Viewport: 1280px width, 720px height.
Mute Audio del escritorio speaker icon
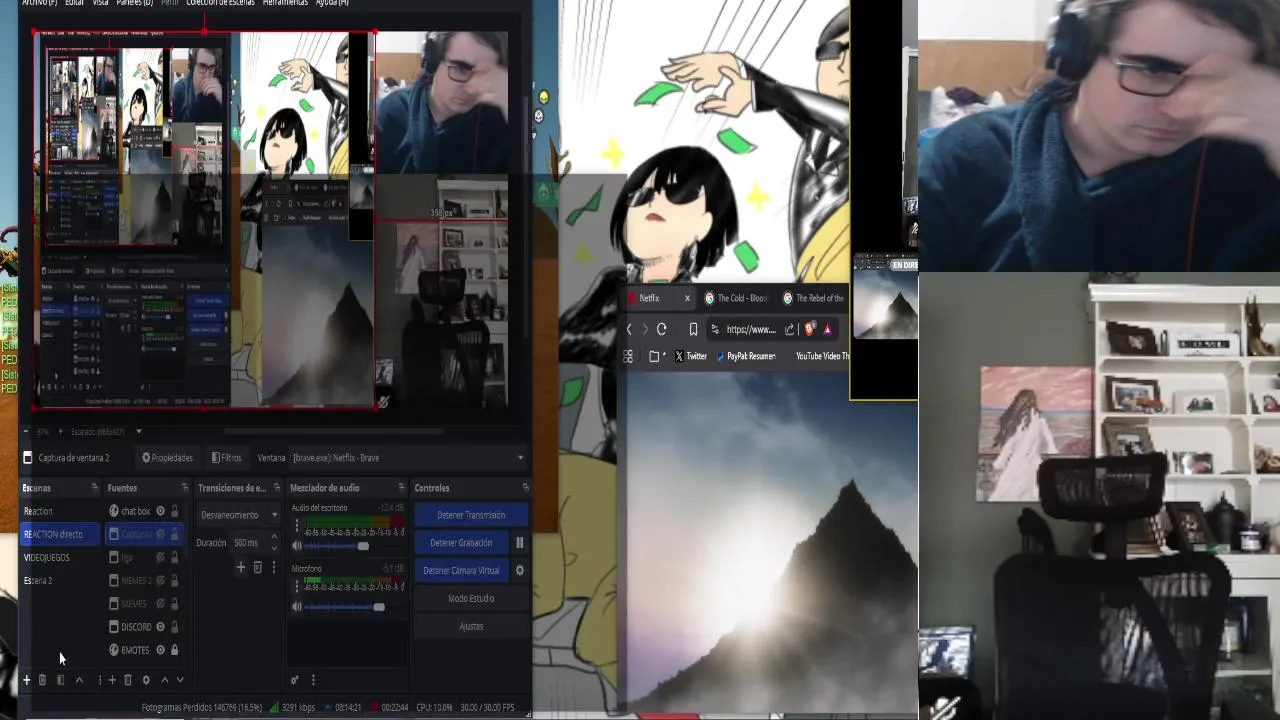[x=296, y=546]
